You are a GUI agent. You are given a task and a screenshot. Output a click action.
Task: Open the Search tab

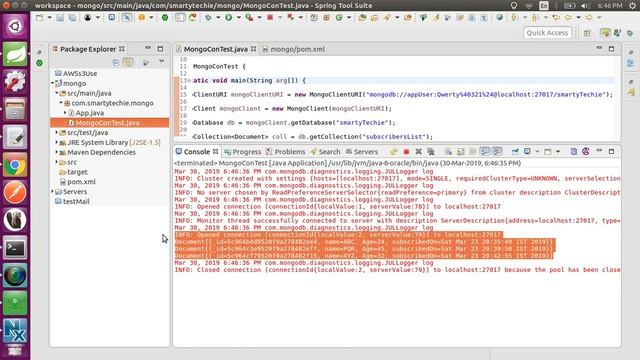[x=325, y=152]
